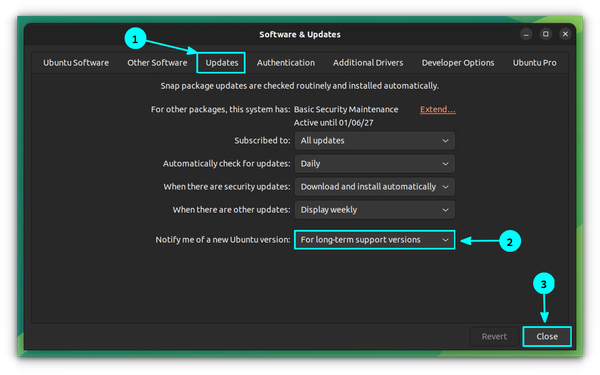The width and height of the screenshot is (600, 375).
Task: Open the Ubuntu Pro tab
Action: click(534, 63)
